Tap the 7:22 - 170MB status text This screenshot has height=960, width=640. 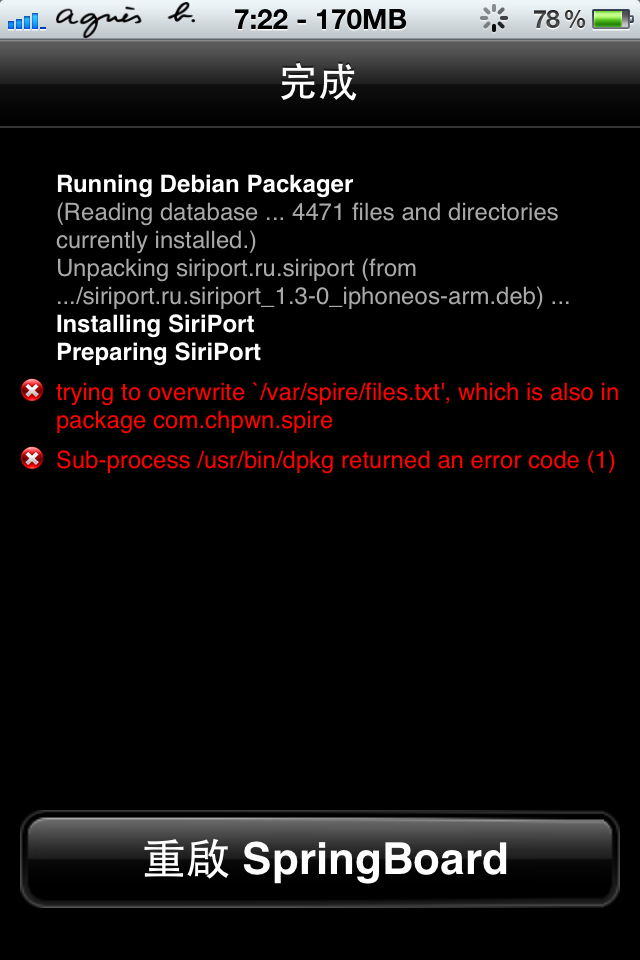tap(320, 19)
